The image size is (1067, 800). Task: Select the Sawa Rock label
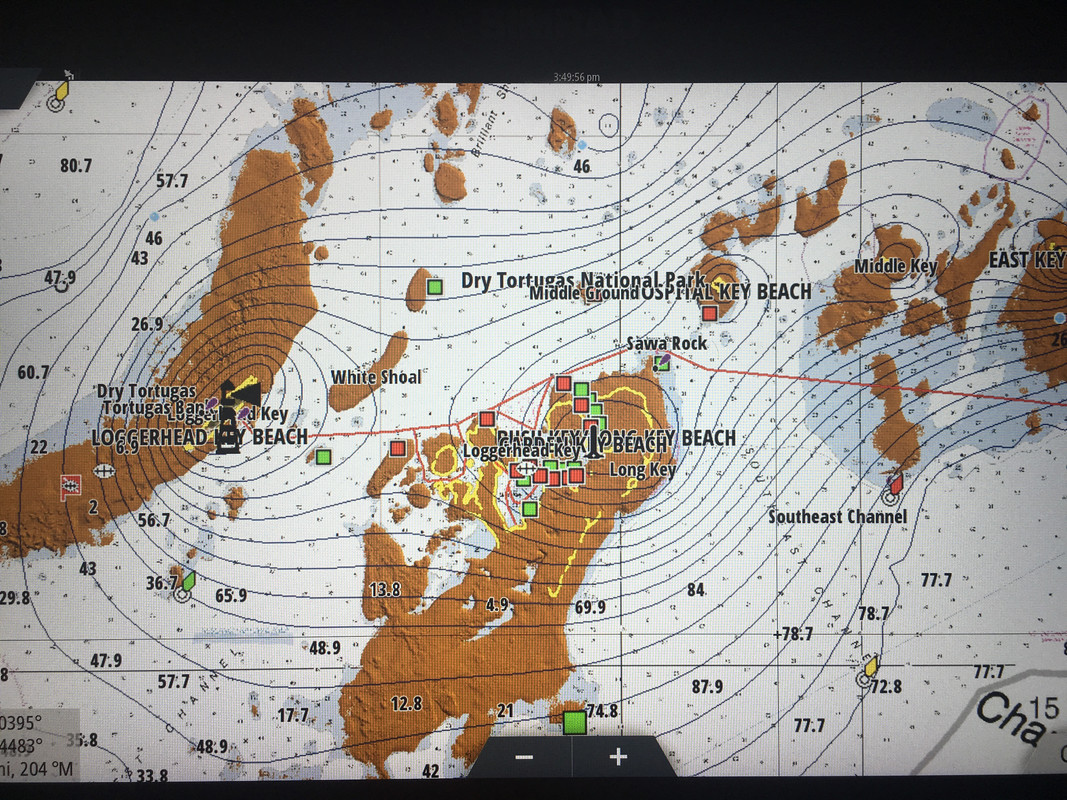(667, 344)
